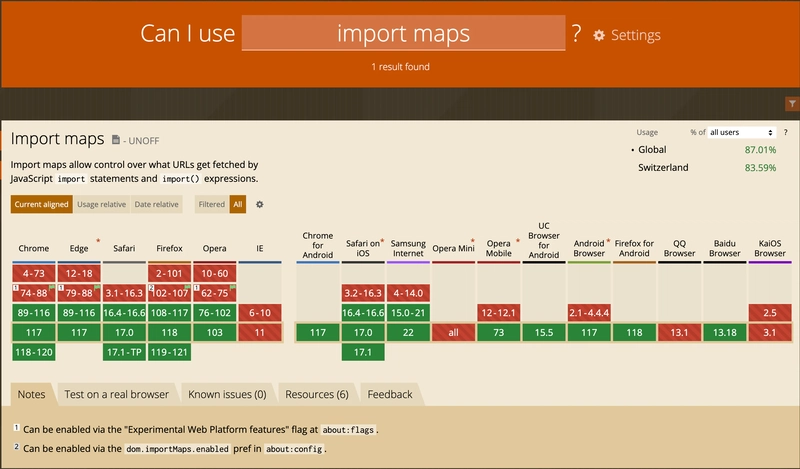800x469 pixels.
Task: Click the IE column header
Action: [x=260, y=249]
